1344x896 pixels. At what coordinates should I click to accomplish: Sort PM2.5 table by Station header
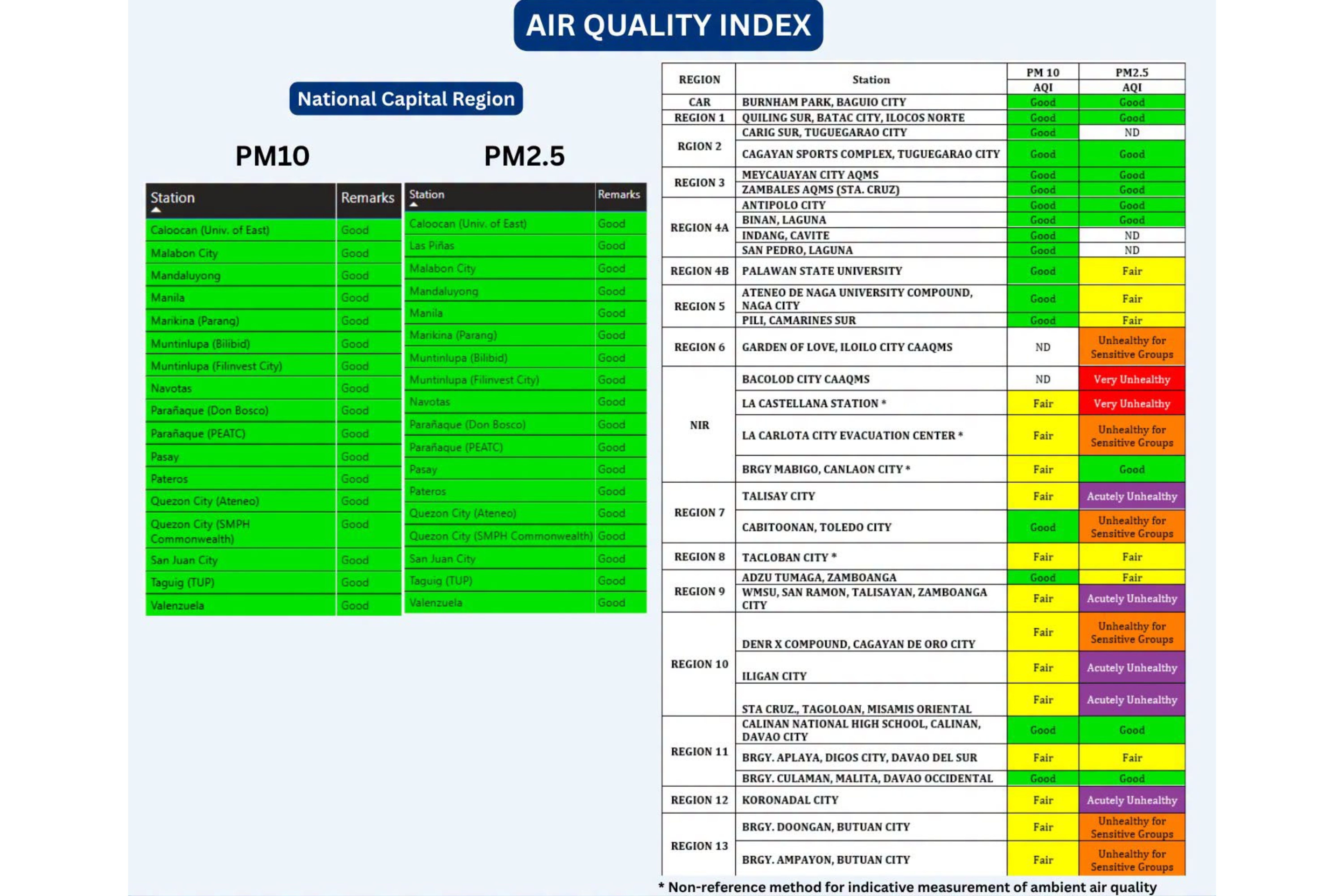tap(500, 197)
